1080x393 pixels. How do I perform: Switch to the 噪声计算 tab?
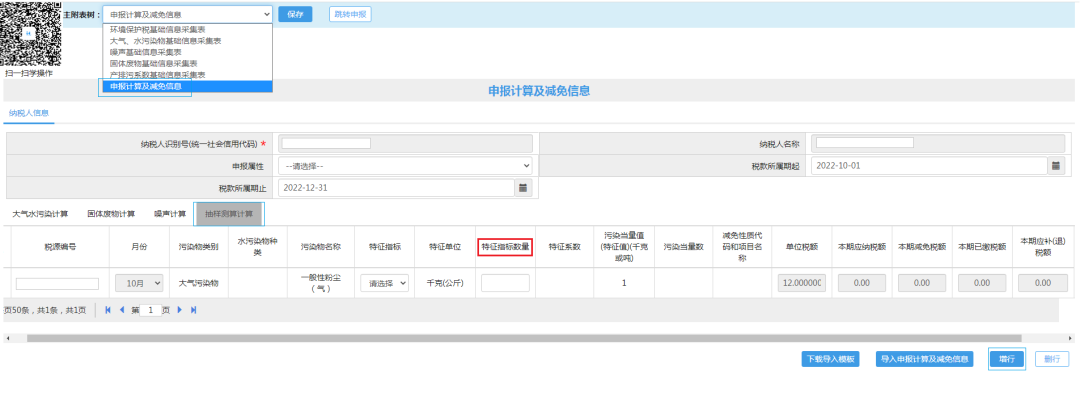(x=170, y=214)
